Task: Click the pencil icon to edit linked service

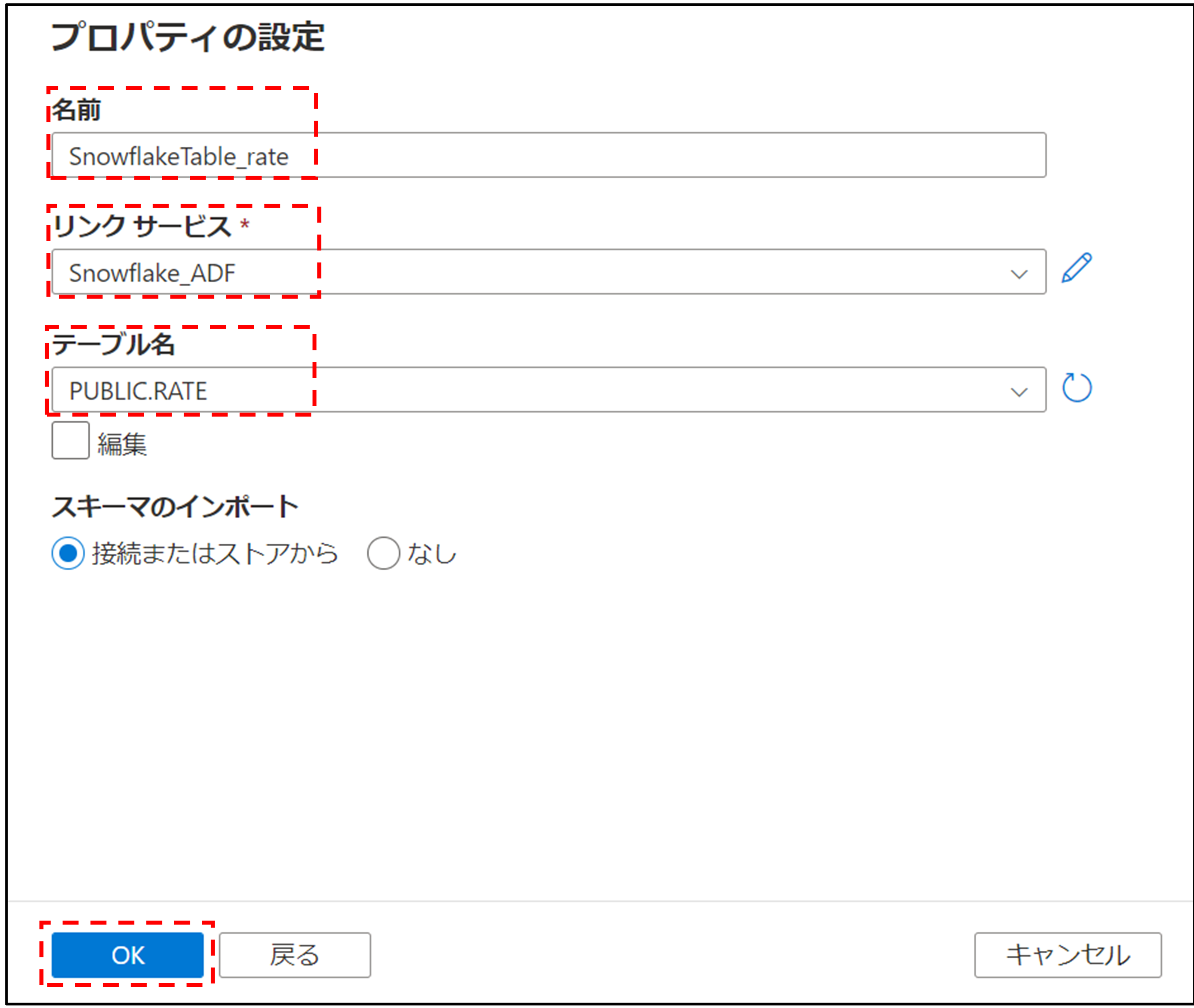Action: pyautogui.click(x=1076, y=269)
